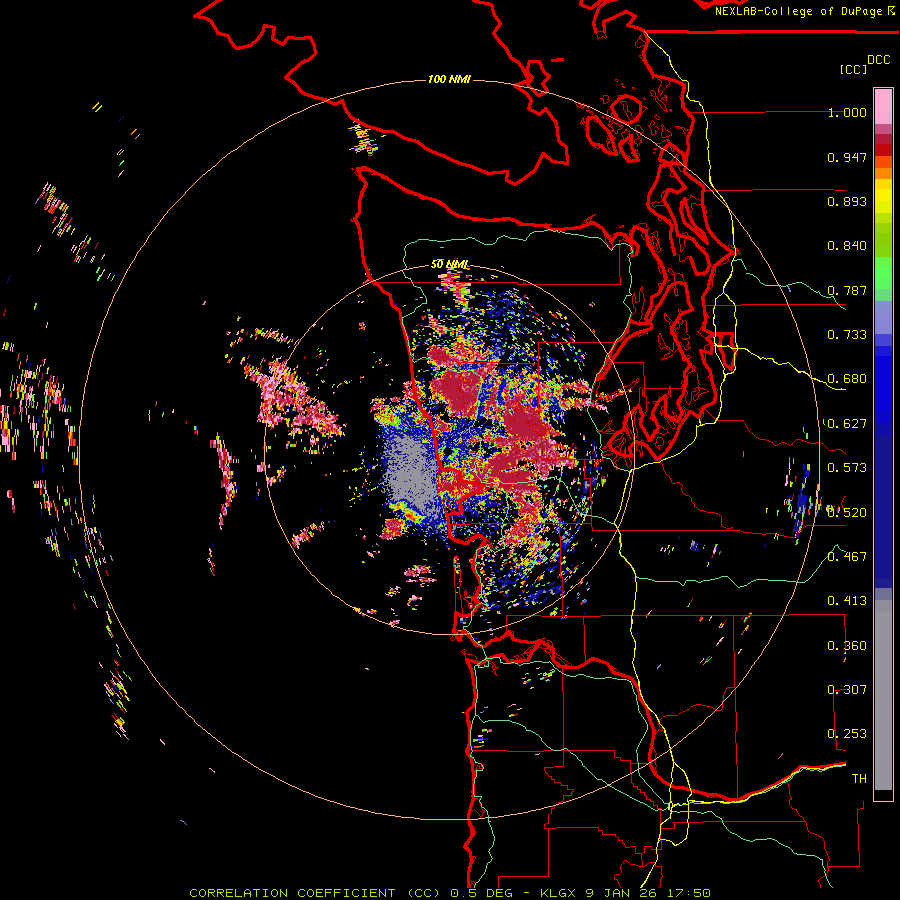Image resolution: width=900 pixels, height=900 pixels.
Task: Select the 0.467 legend value
Action: pyautogui.click(x=847, y=556)
